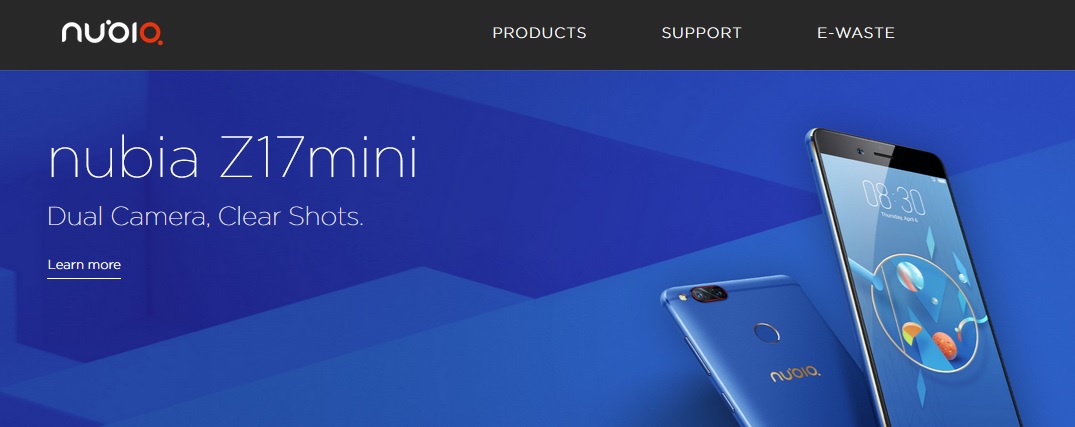
Task: Open the PRODUCTS menu
Action: tap(539, 33)
